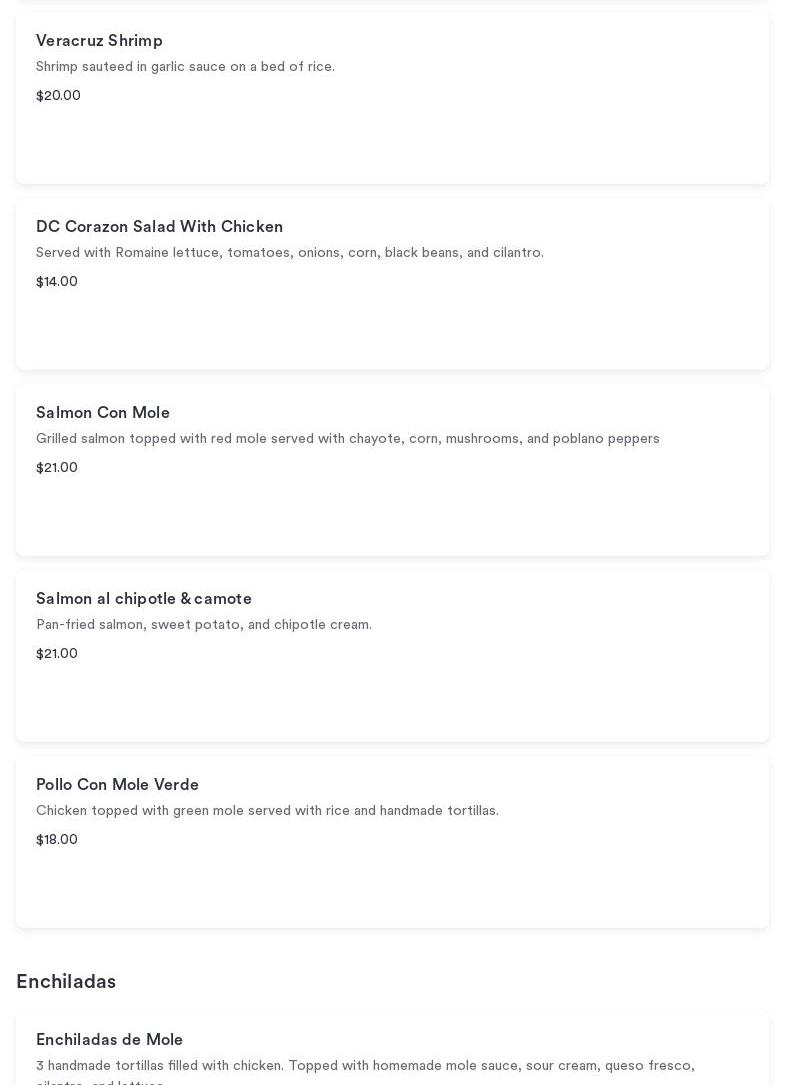The height and width of the screenshot is (1085, 785).
Task: Click the $21.00 price under Salmon Con Mole
Action: 57,468
